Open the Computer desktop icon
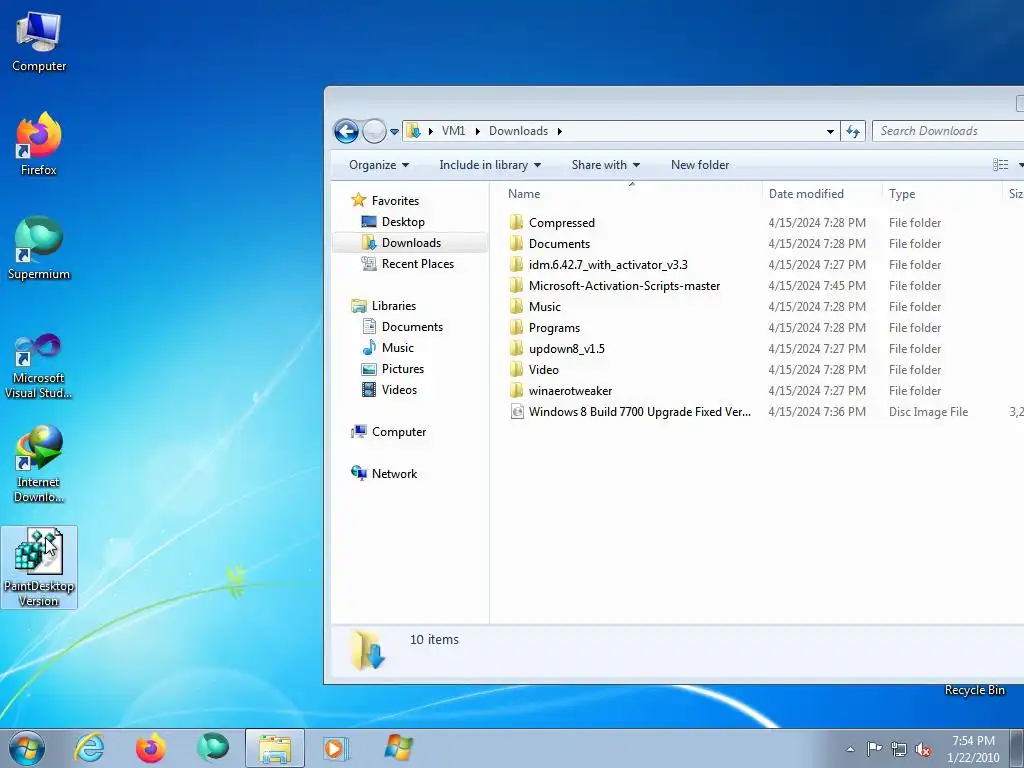The height and width of the screenshot is (768, 1024). click(39, 41)
